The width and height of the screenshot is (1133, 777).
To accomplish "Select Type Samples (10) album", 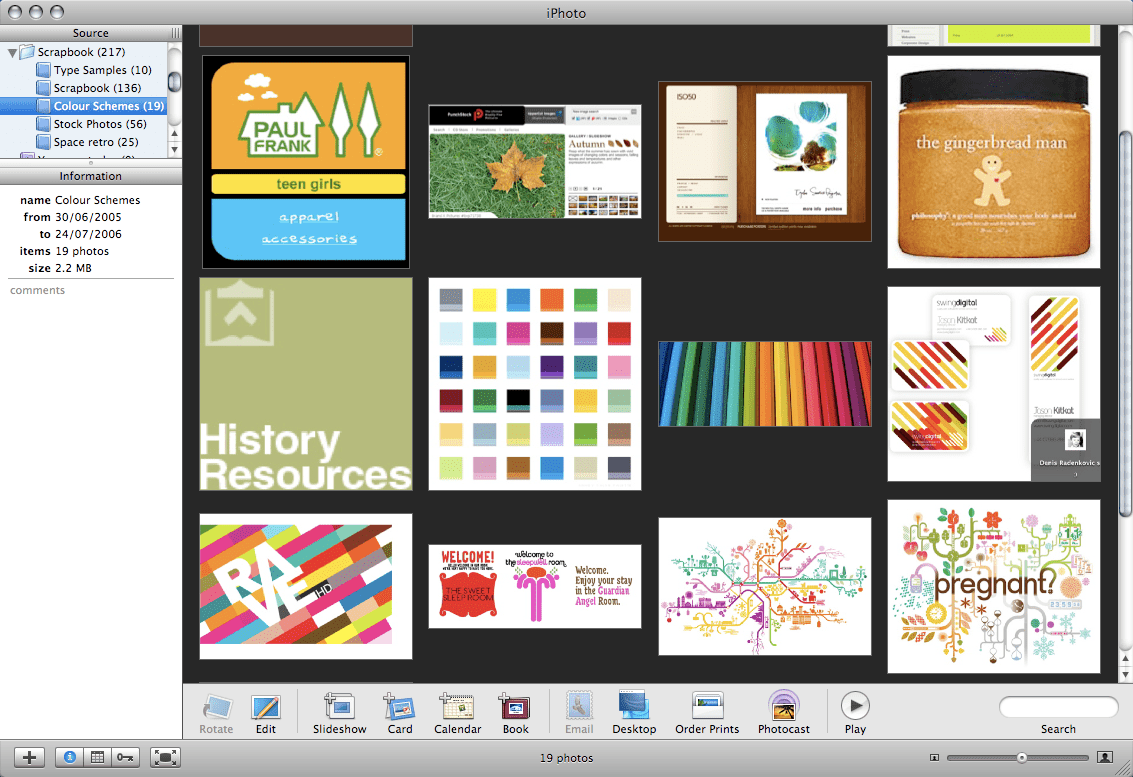I will (83, 70).
